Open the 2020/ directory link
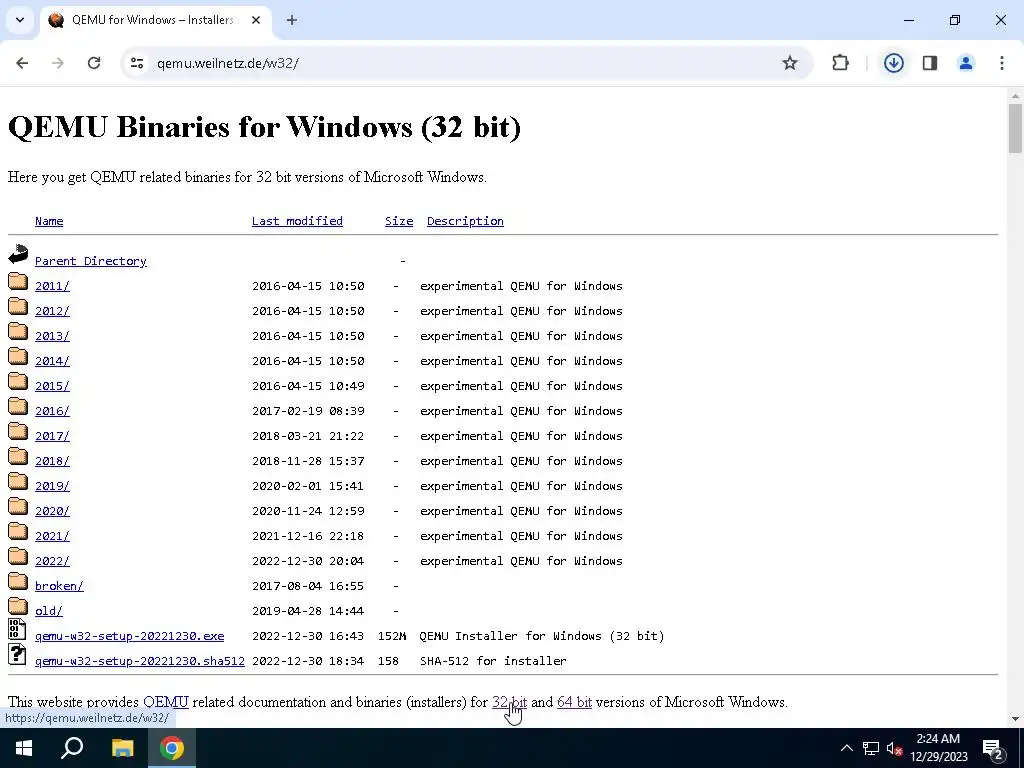Screen dimensions: 1024x768 point(52,511)
